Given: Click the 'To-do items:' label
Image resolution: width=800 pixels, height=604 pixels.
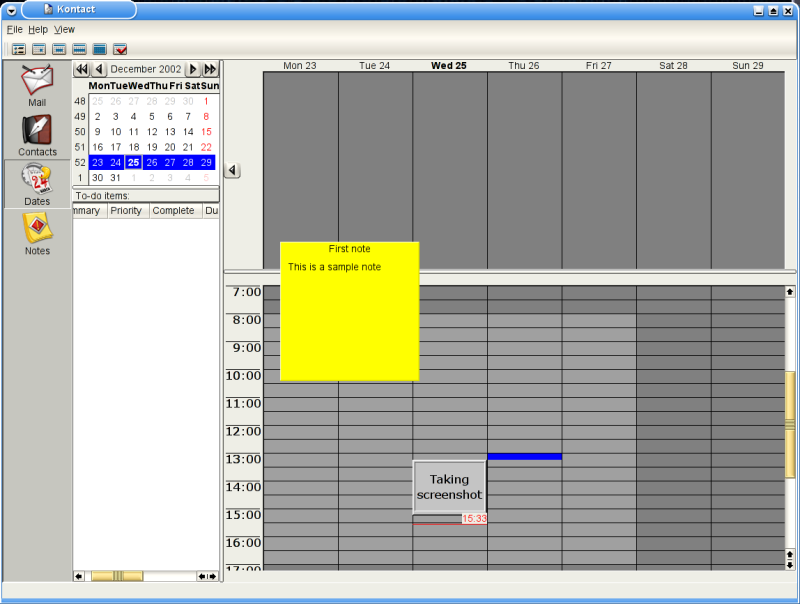Looking at the screenshot, I should pos(103,196).
